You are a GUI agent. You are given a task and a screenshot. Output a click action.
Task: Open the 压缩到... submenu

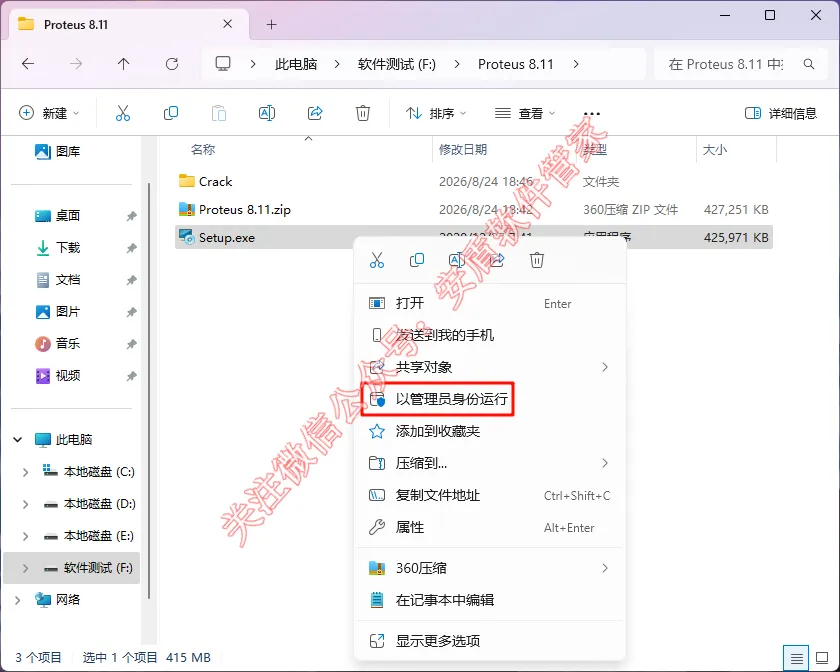click(490, 464)
